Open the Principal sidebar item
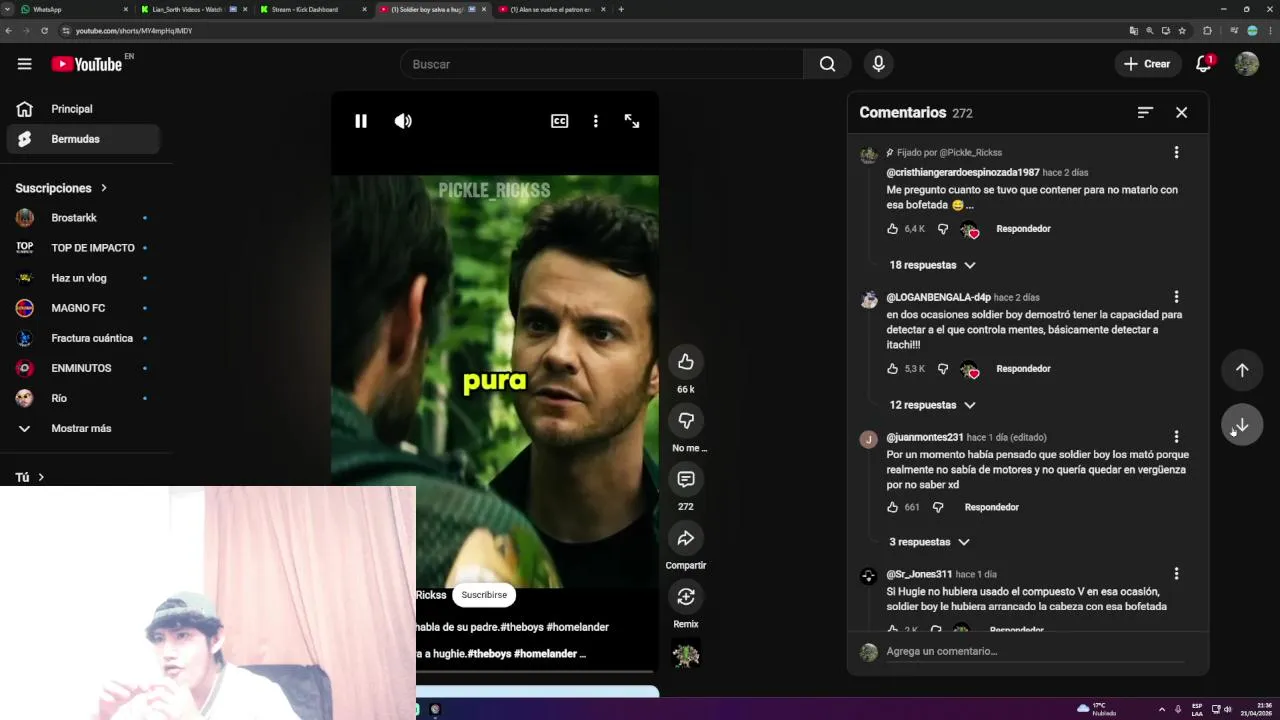 point(84,109)
